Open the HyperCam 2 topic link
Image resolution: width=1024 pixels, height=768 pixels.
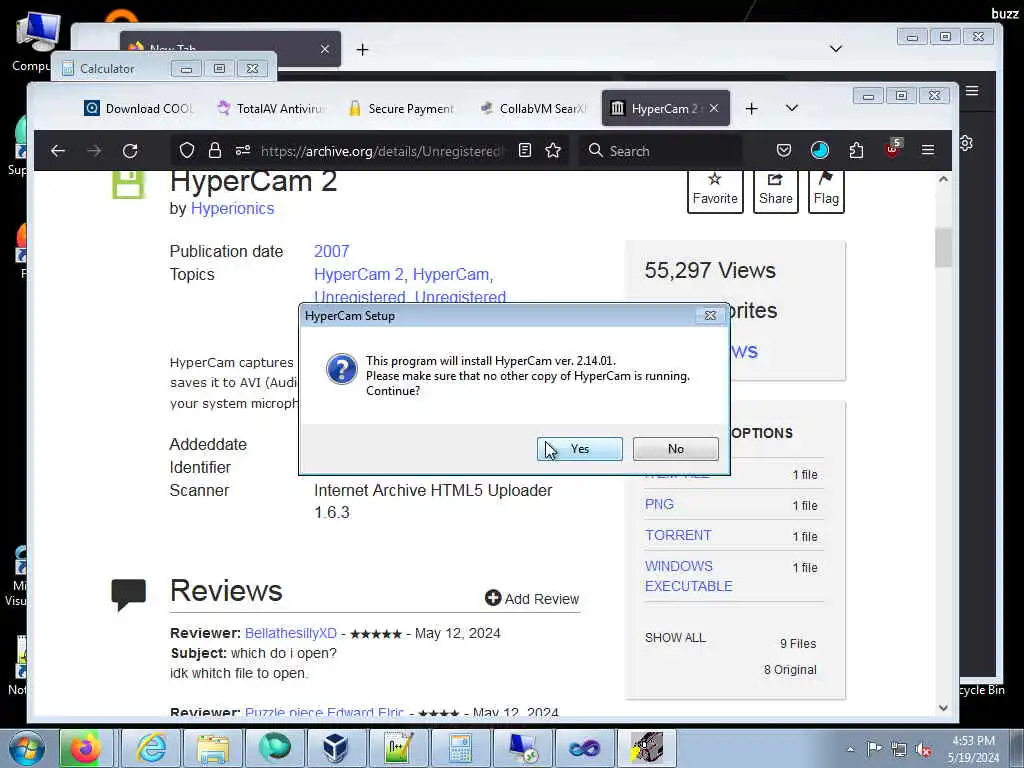(360, 274)
